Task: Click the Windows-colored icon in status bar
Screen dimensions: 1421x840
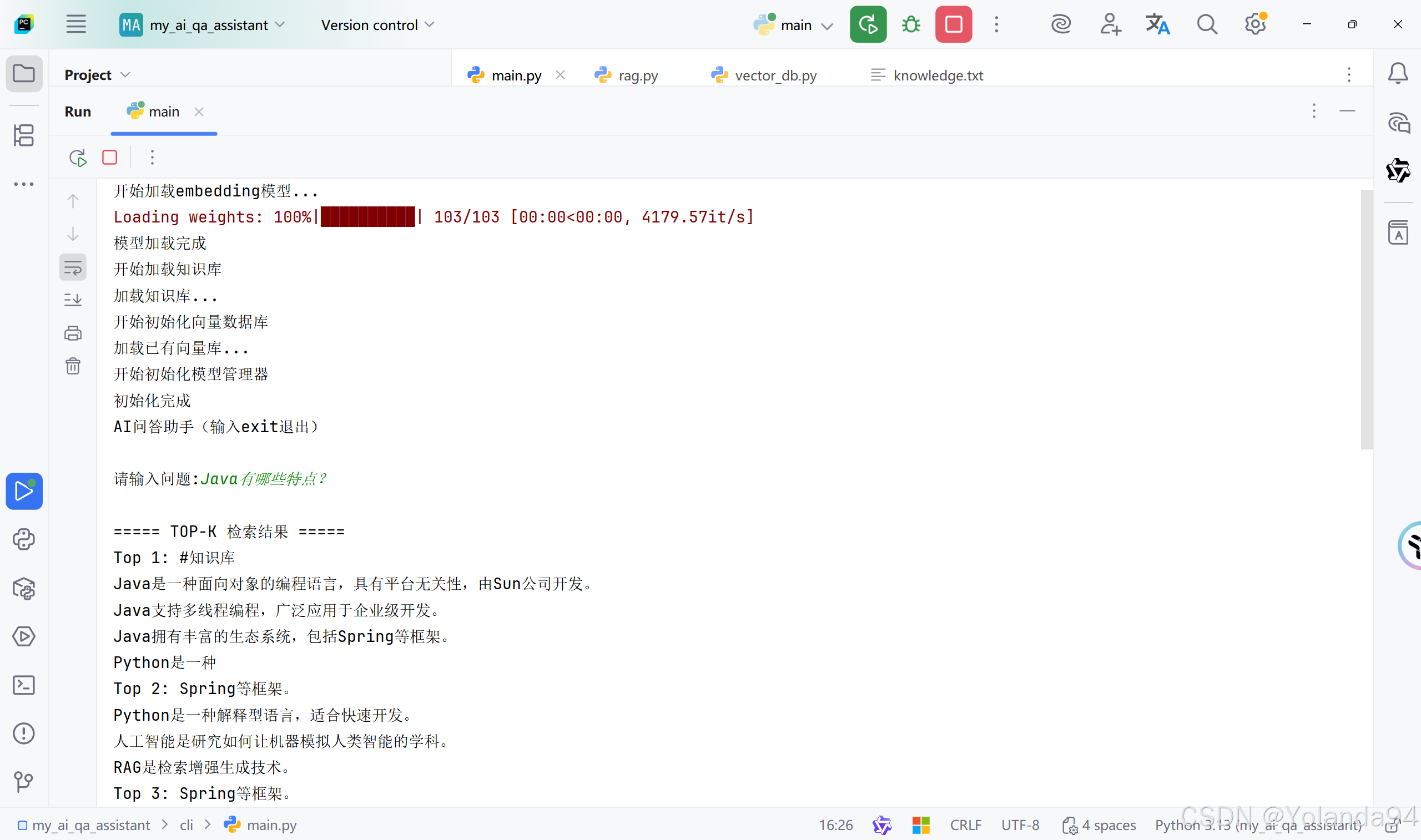Action: point(921,825)
